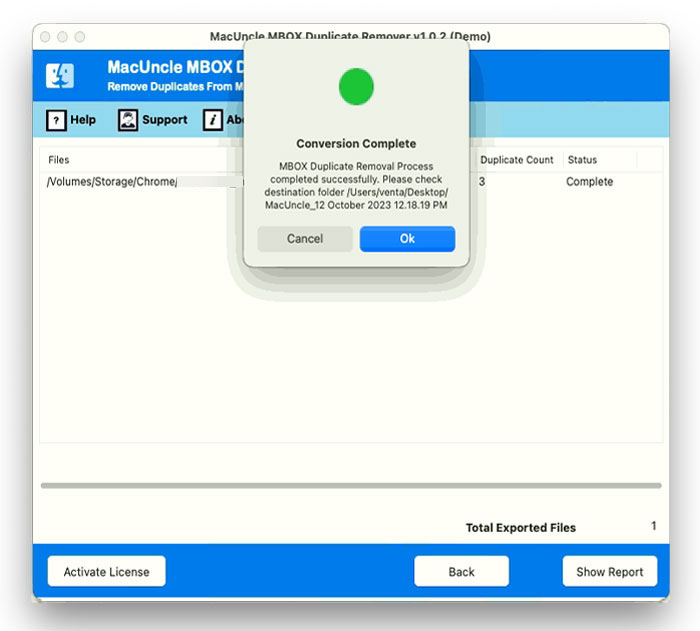The height and width of the screenshot is (631, 700).
Task: Click the window zoom traffic light
Action: 80,37
